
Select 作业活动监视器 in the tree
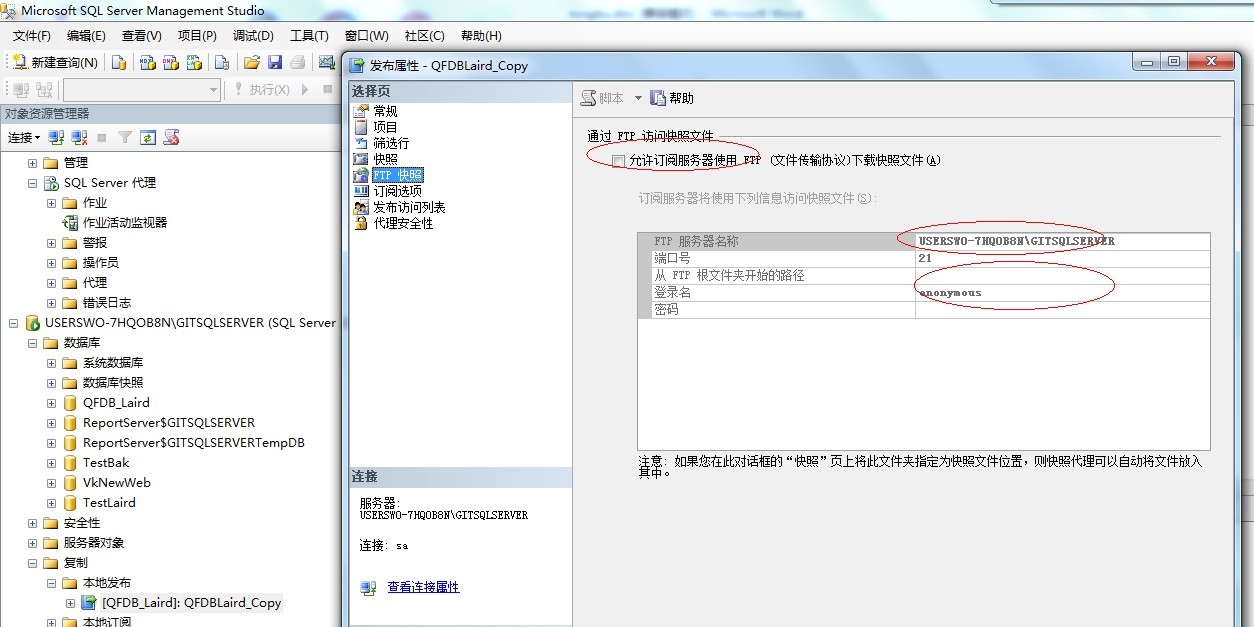(124, 223)
